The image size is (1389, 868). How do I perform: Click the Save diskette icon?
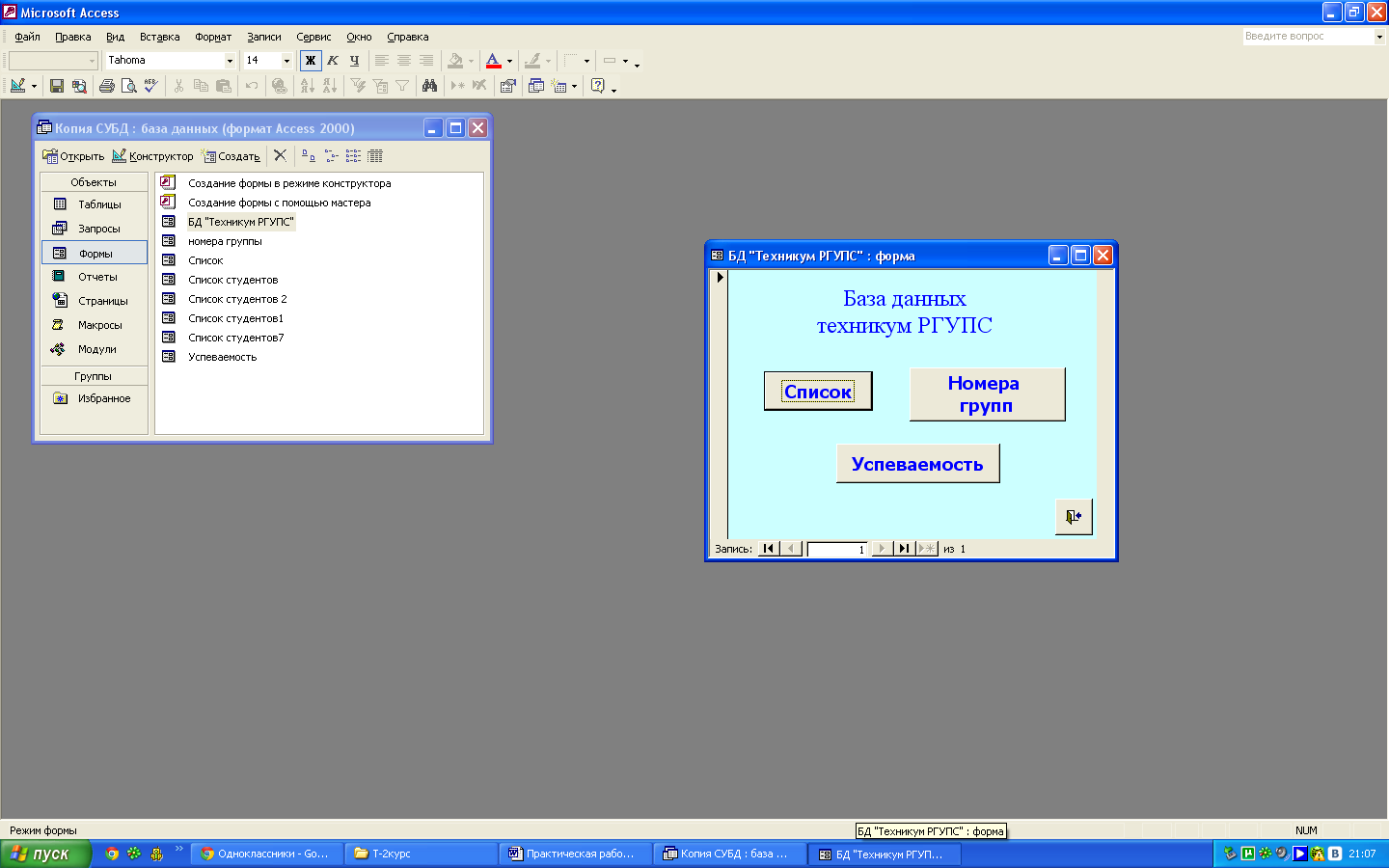tap(57, 86)
